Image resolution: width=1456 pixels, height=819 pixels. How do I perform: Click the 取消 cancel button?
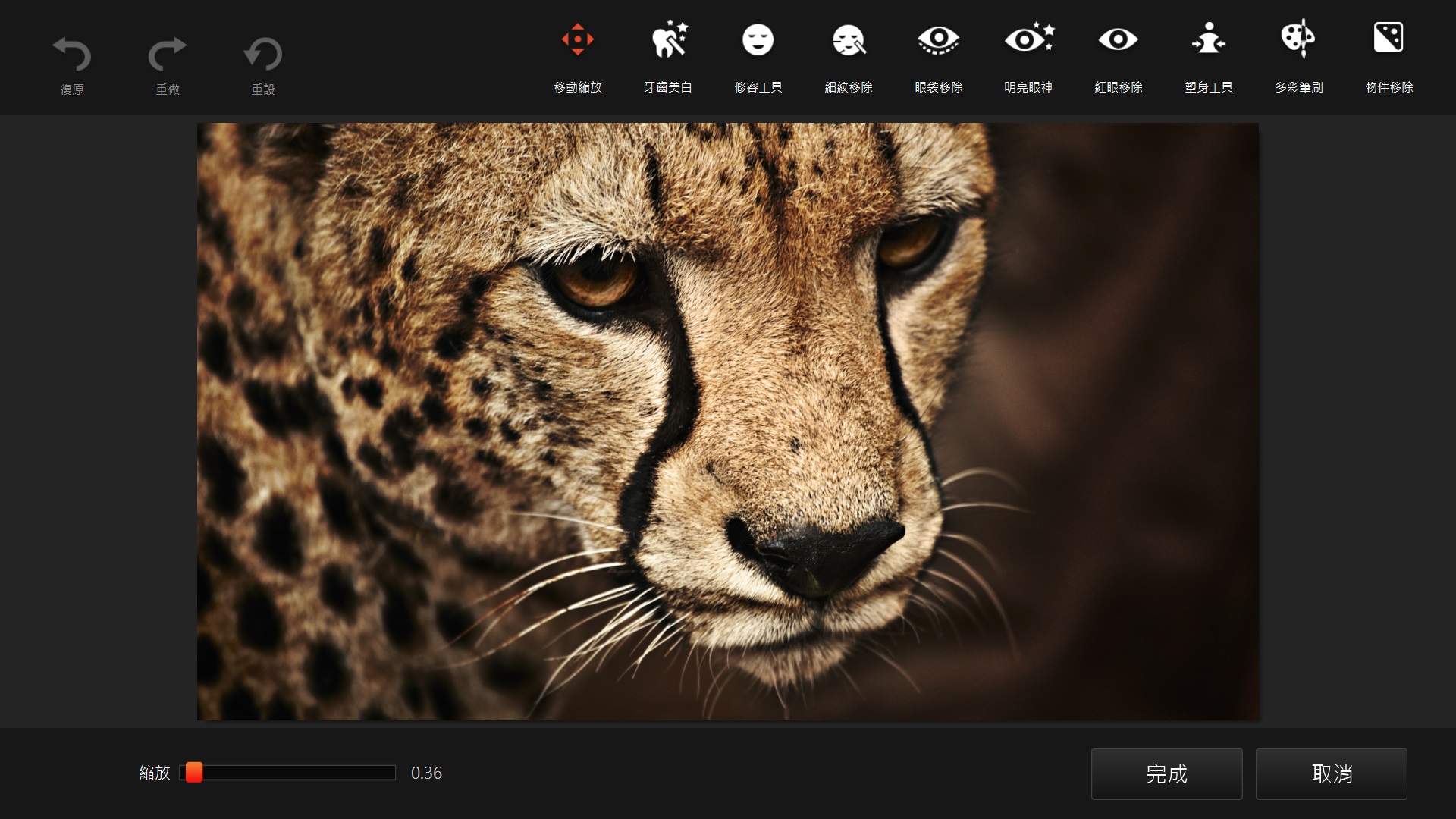[1332, 773]
